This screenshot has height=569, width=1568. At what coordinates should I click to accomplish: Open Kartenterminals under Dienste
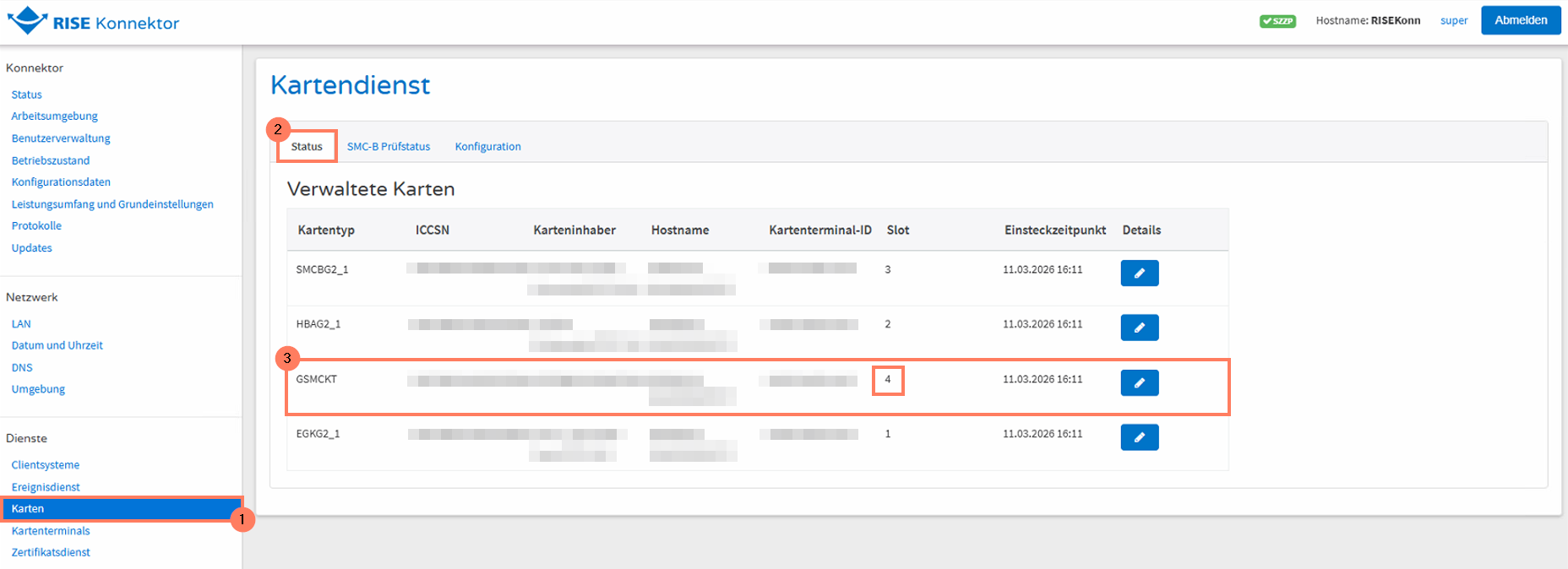pos(50,531)
